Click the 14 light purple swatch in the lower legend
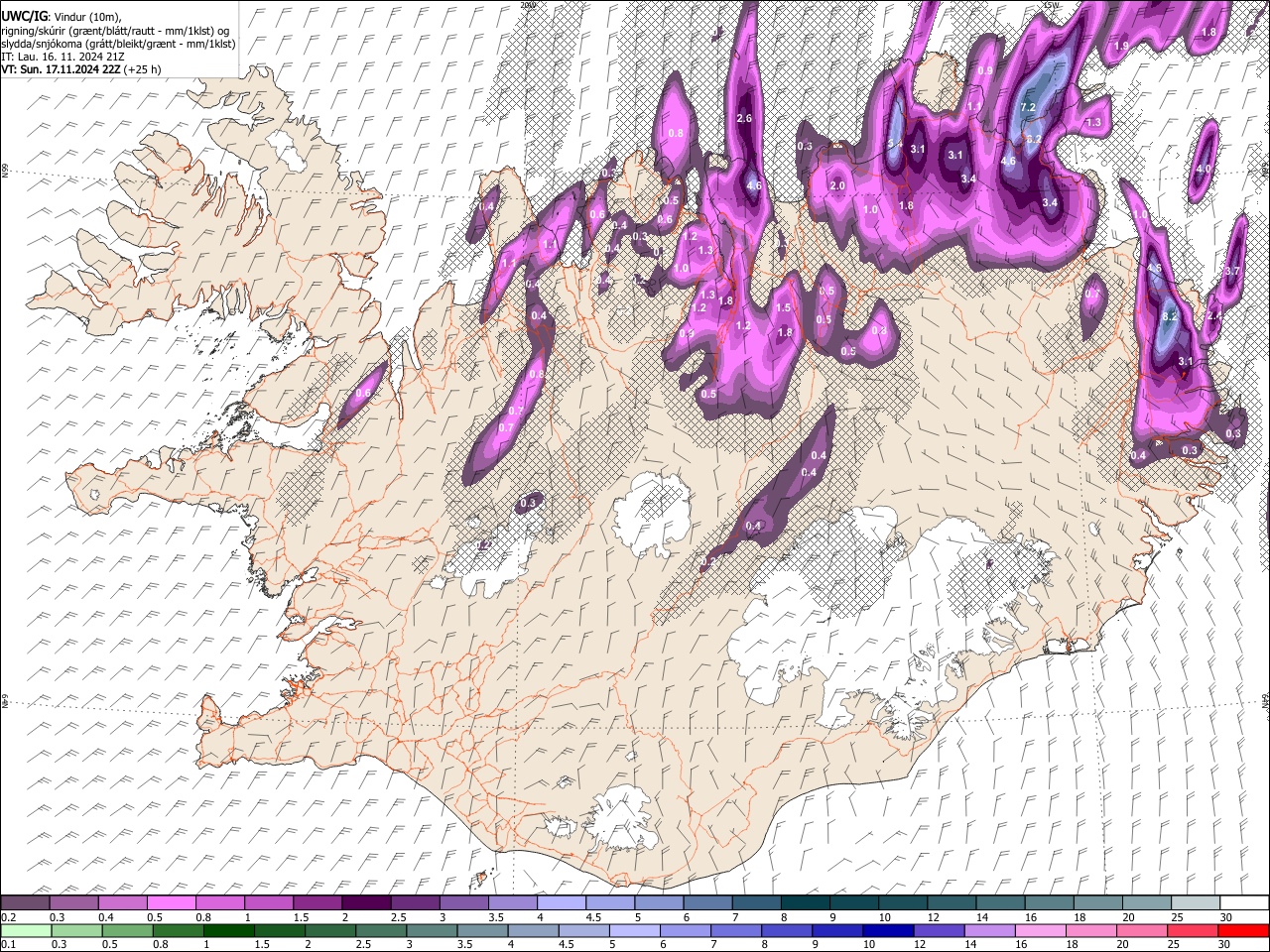The width and height of the screenshot is (1270, 952). pyautogui.click(x=988, y=930)
